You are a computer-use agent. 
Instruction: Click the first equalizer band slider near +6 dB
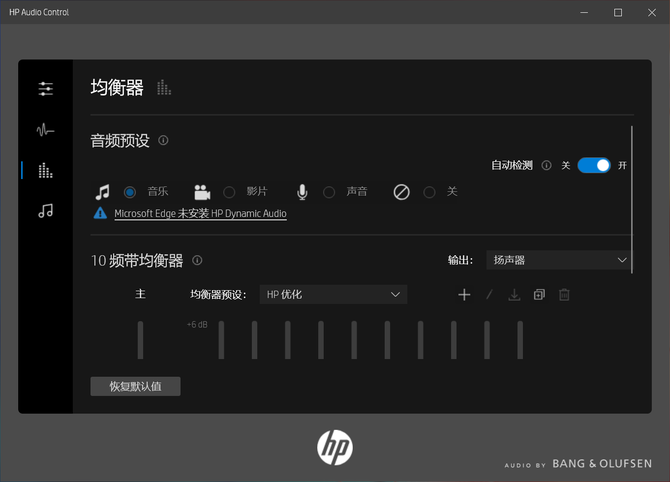tap(221, 340)
